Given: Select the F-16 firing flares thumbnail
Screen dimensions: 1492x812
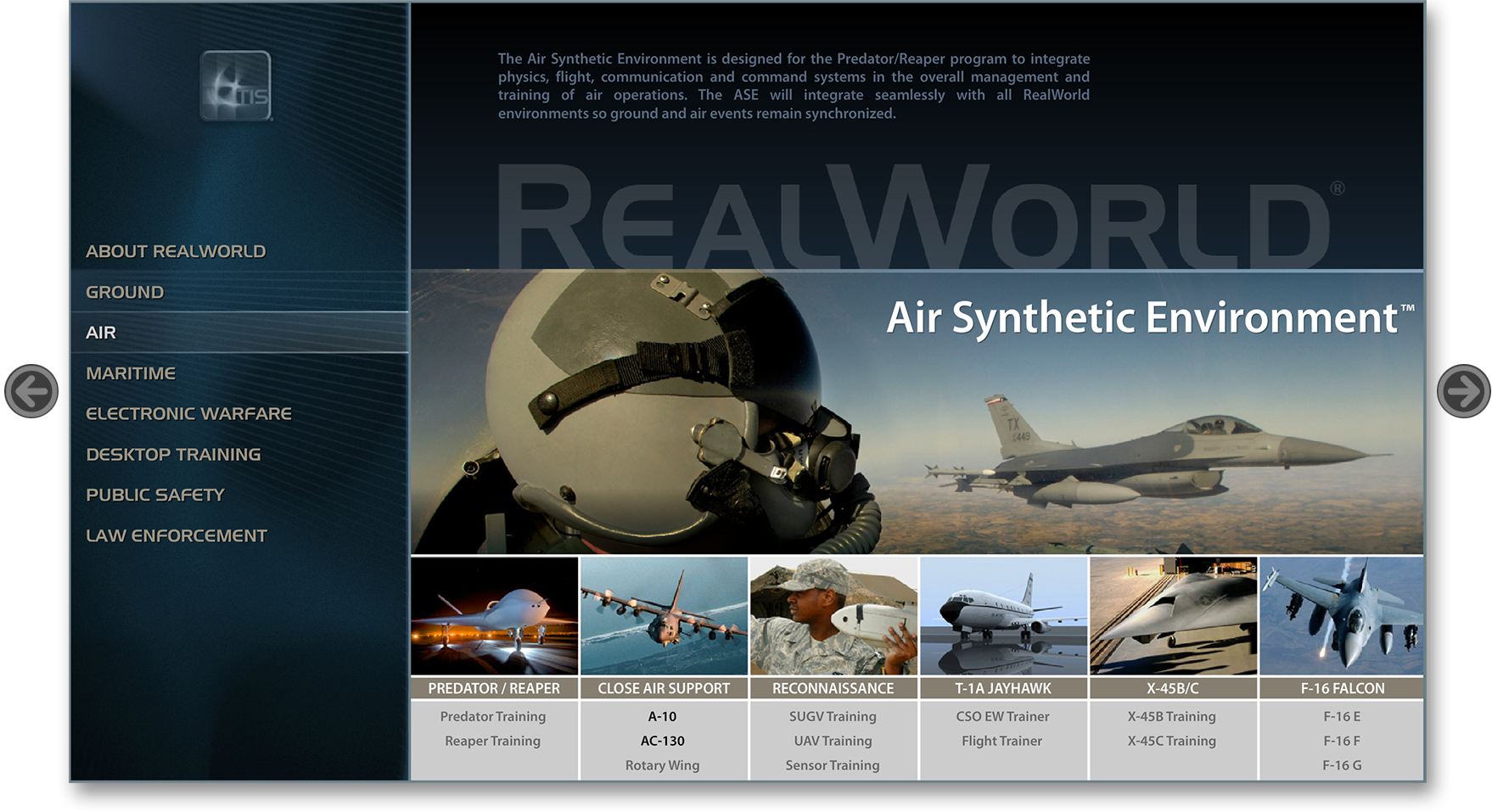Looking at the screenshot, I should coord(1342,616).
